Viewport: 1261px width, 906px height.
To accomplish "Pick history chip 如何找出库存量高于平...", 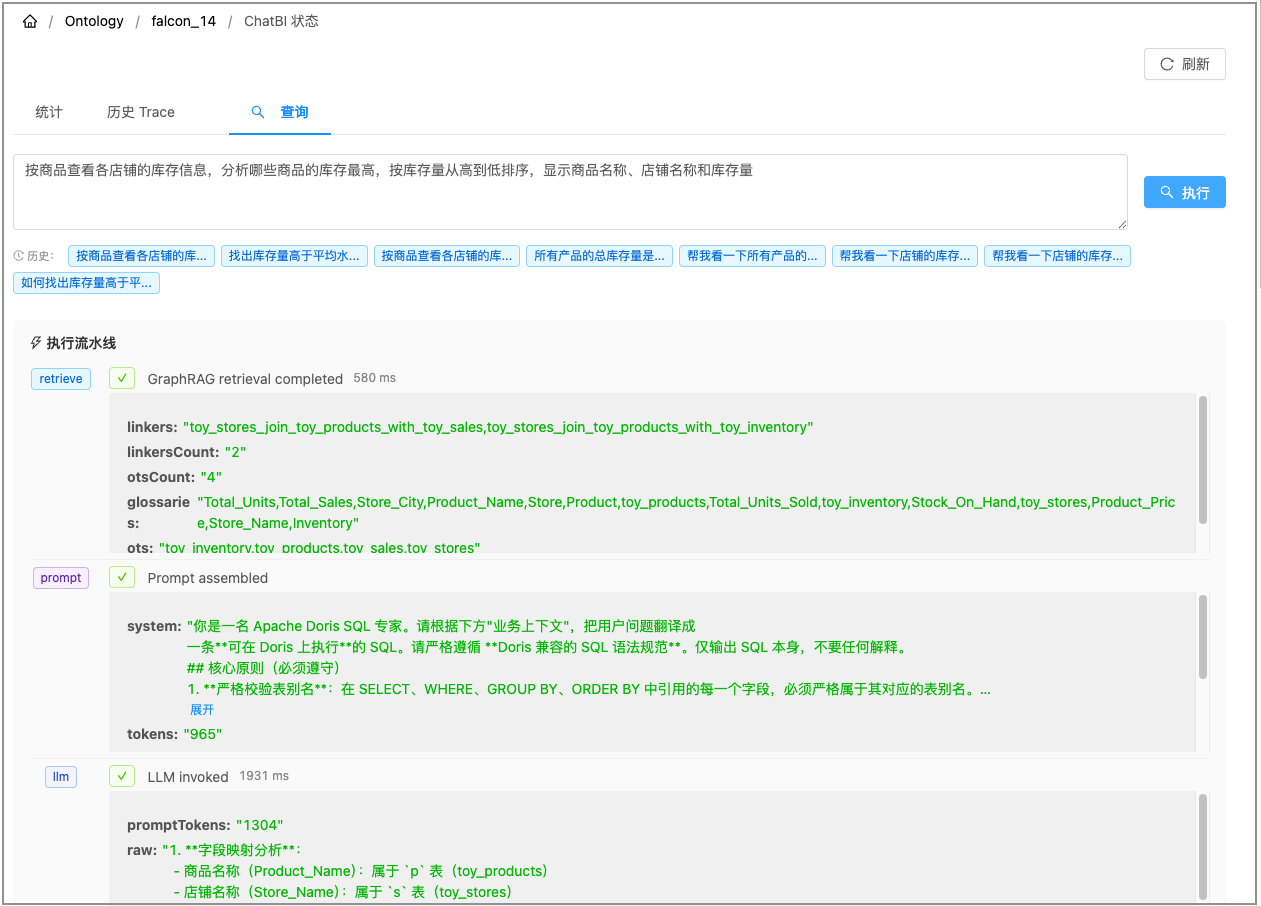I will click(x=86, y=283).
